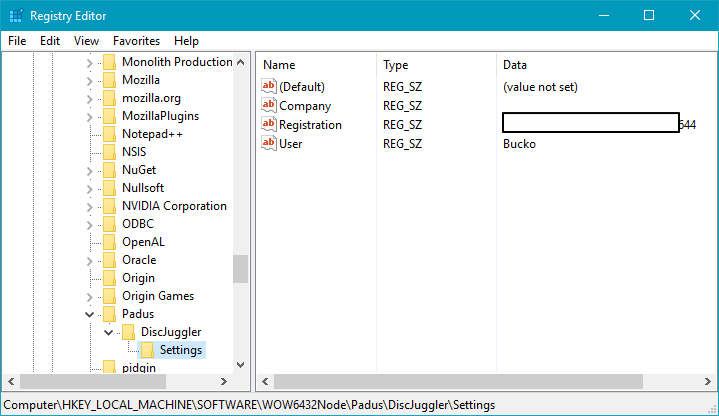Image resolution: width=719 pixels, height=416 pixels.
Task: Click the values pane horizontal scrollbar thumb
Action: (458, 381)
